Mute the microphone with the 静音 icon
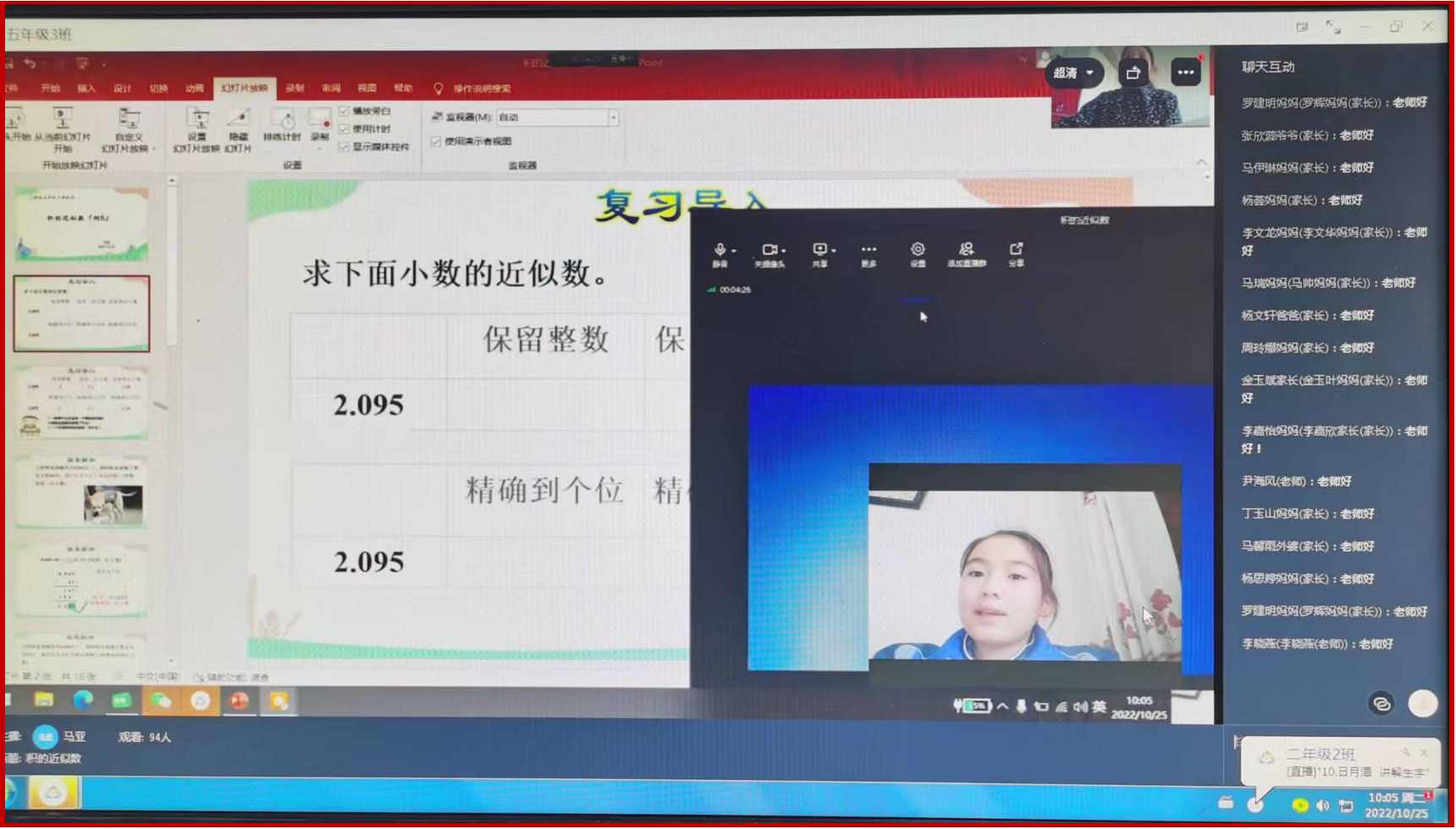1456x829 pixels. tap(720, 251)
